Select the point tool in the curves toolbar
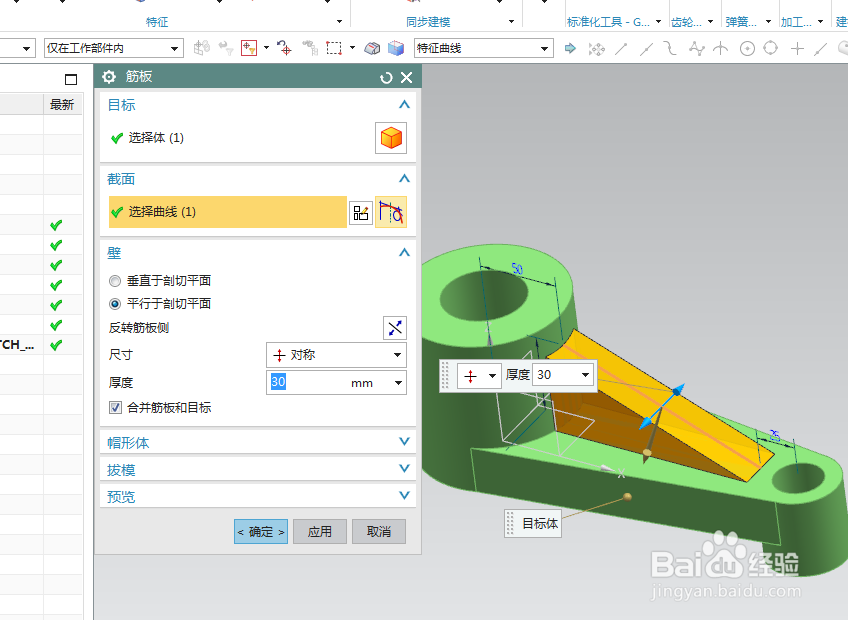 pos(795,48)
